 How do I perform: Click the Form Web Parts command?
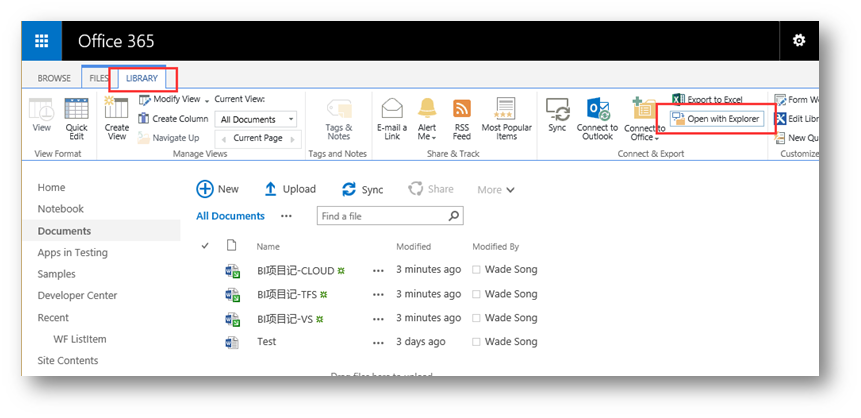[796, 99]
